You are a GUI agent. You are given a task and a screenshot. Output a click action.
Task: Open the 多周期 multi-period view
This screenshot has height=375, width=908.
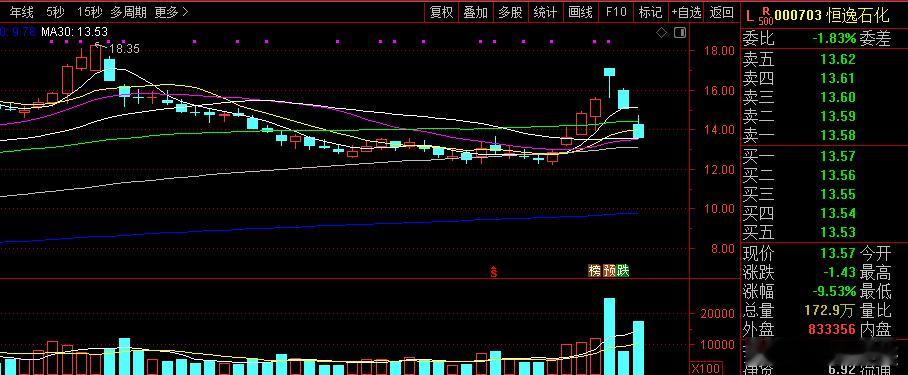coord(129,12)
